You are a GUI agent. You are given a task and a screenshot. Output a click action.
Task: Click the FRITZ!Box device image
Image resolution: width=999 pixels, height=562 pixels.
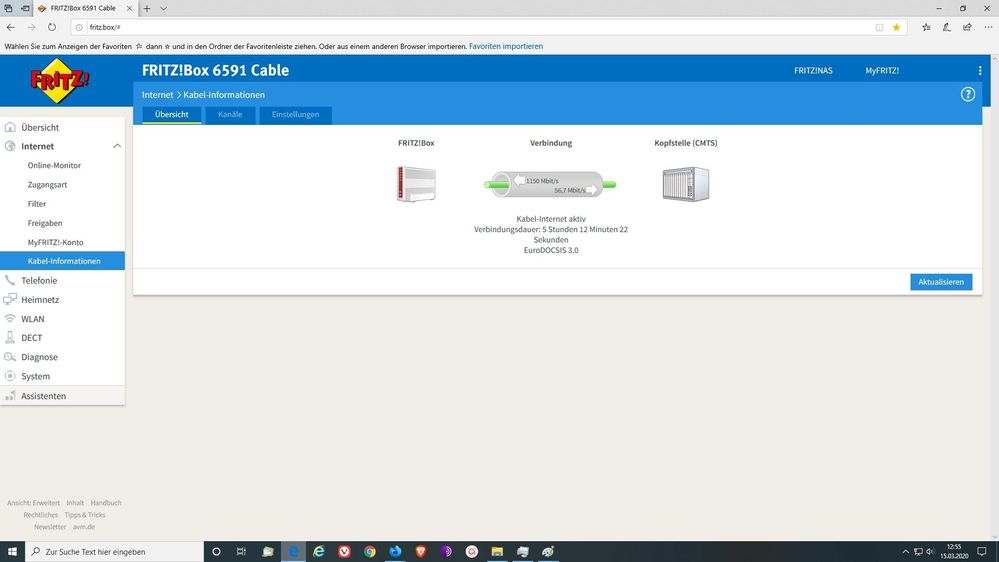coord(416,184)
